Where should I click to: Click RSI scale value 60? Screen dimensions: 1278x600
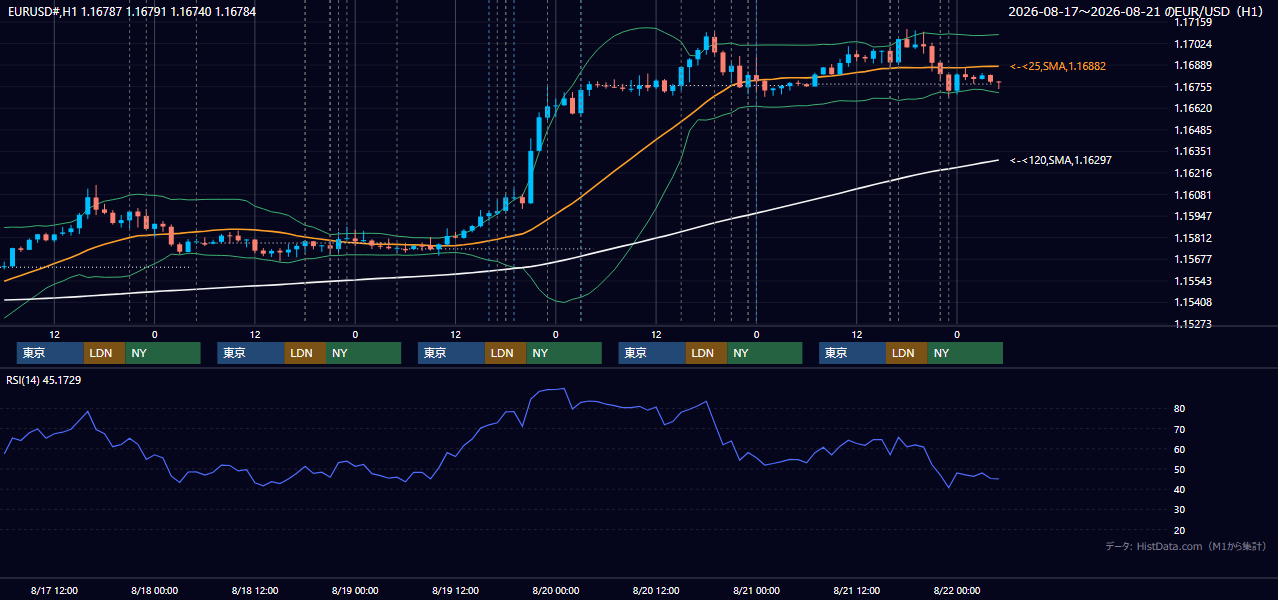(1180, 449)
